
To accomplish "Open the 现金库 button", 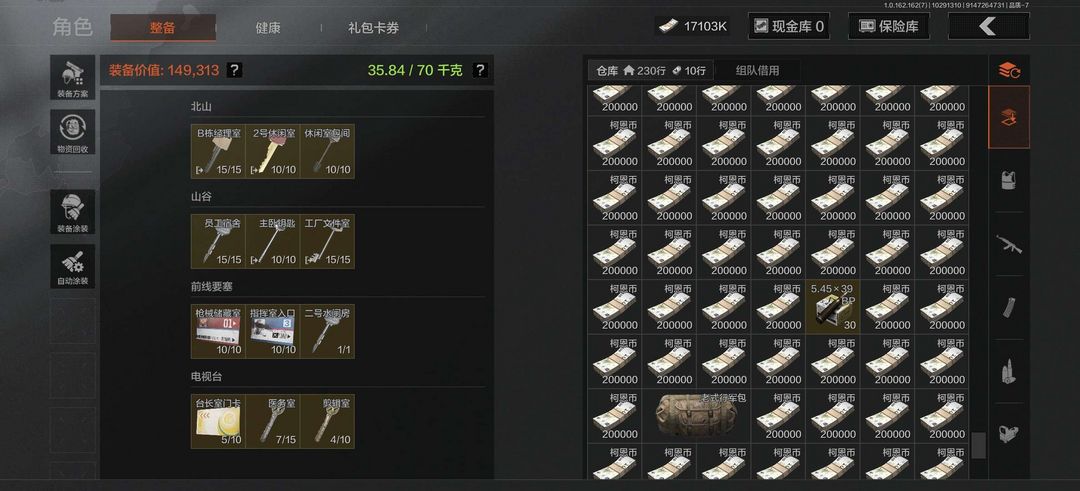I will 789,27.
